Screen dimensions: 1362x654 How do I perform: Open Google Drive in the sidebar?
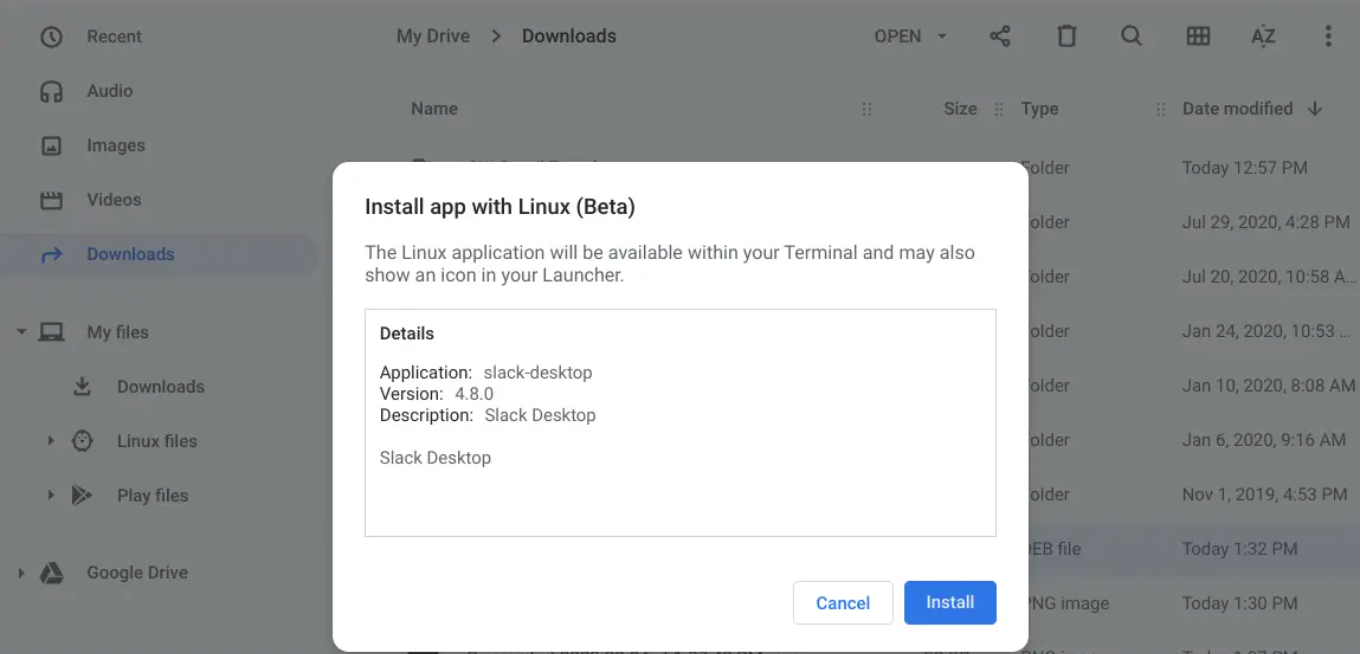[x=137, y=573]
